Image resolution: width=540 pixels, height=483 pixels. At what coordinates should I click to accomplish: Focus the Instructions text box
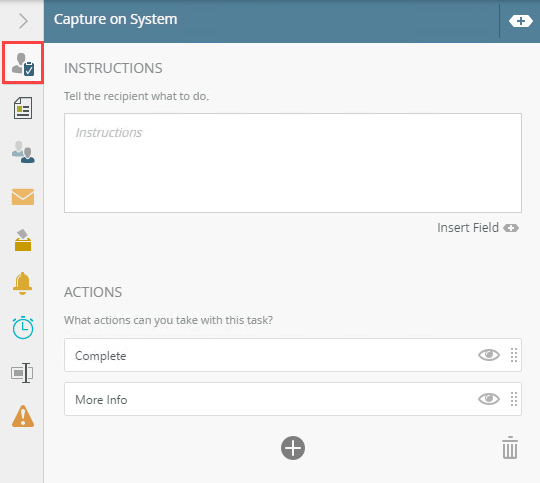(x=293, y=163)
